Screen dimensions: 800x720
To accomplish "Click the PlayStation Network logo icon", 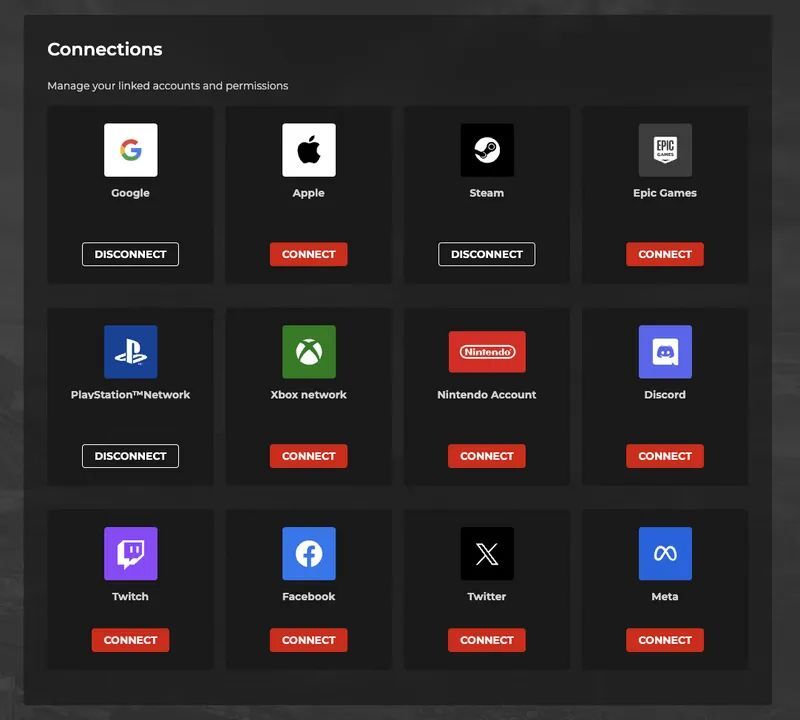I will pos(131,352).
